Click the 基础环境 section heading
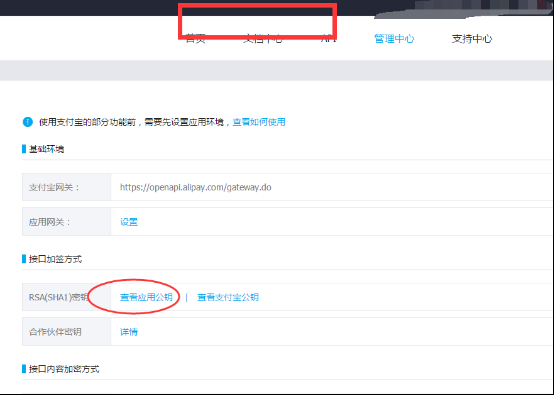 pos(46,149)
